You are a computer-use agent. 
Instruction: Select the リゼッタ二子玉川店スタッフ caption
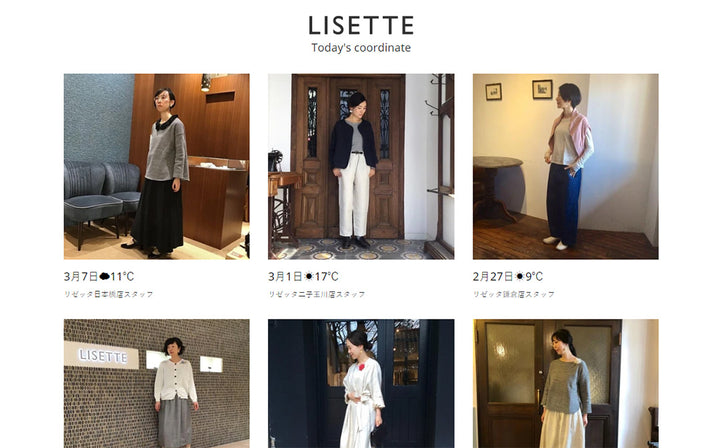click(317, 294)
